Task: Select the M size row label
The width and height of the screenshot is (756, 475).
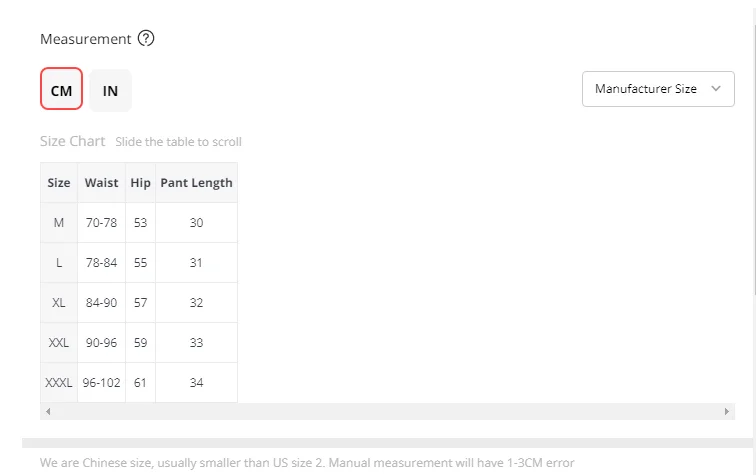Action: [59, 223]
